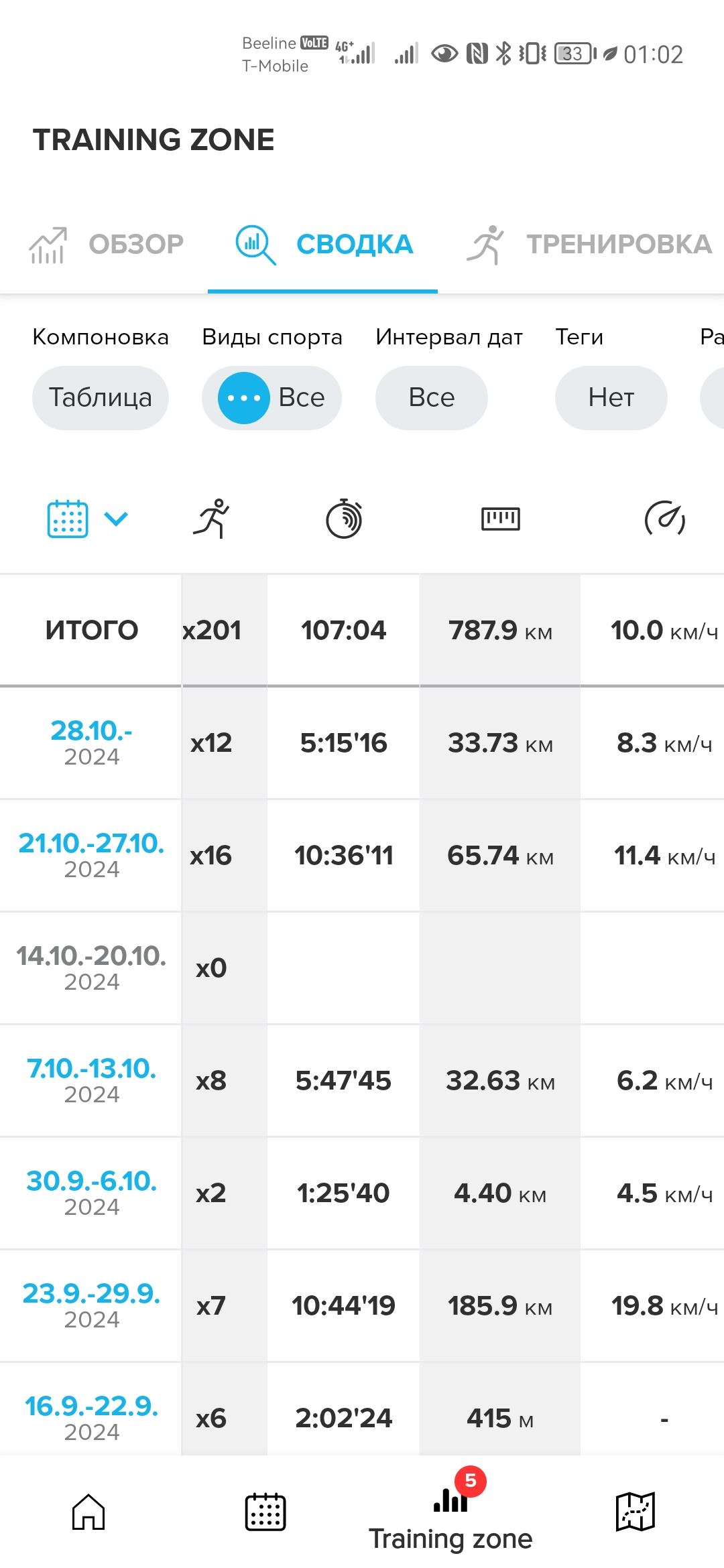Open week 7.10.-13.10. 2024 summary
Viewport: 724px width, 1568px height.
91,1079
